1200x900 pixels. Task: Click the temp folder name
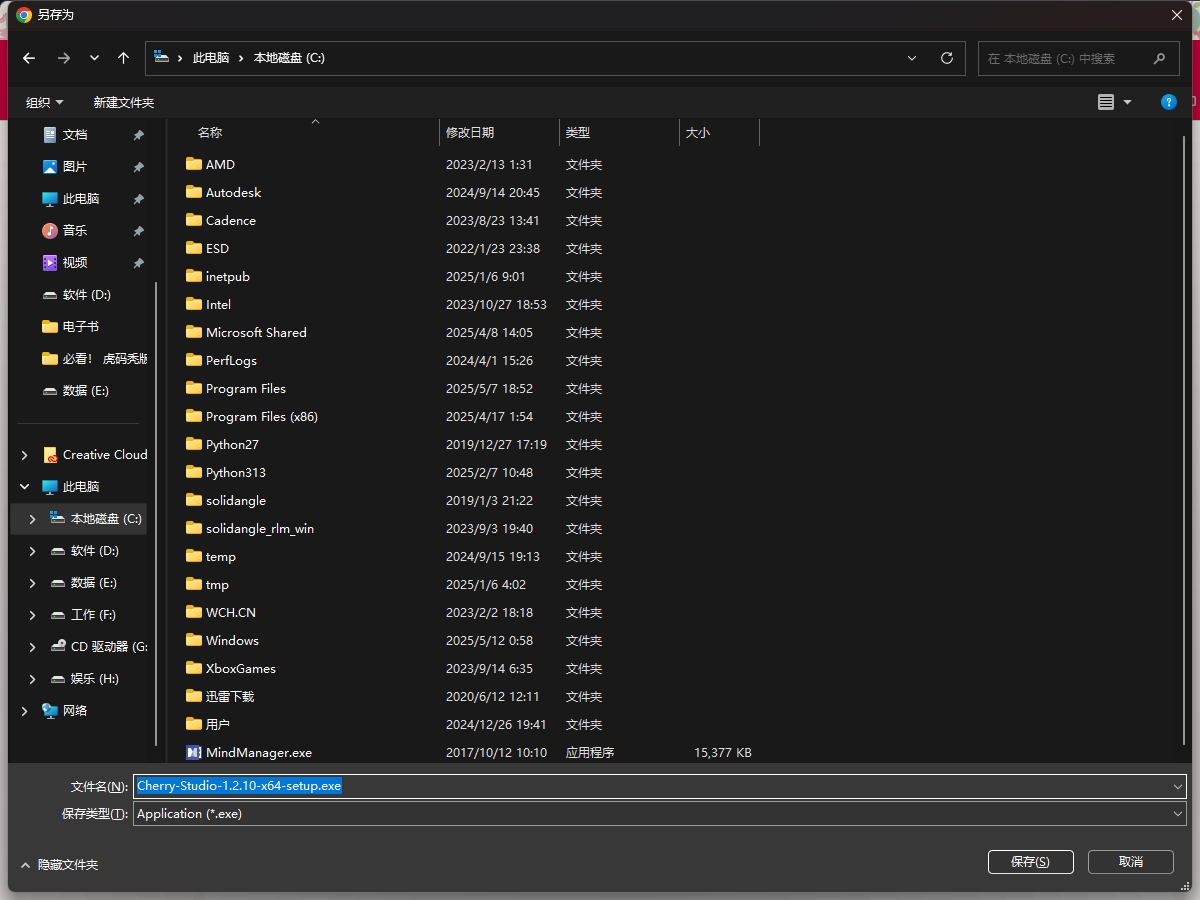pyautogui.click(x=221, y=556)
